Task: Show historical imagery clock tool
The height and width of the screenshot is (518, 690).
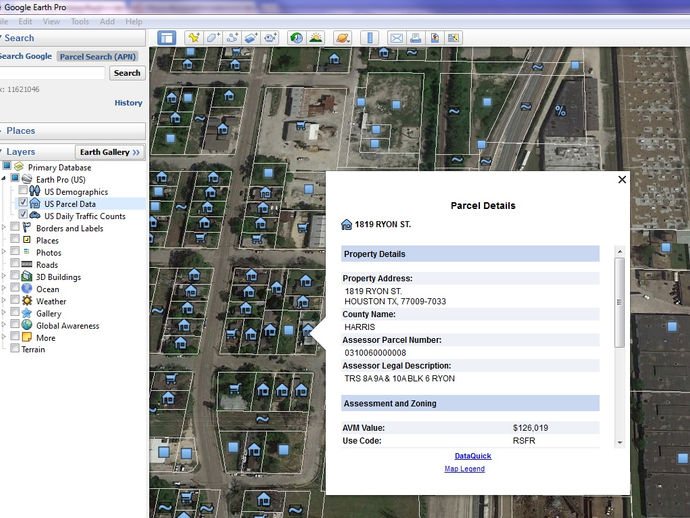Action: 297,38
